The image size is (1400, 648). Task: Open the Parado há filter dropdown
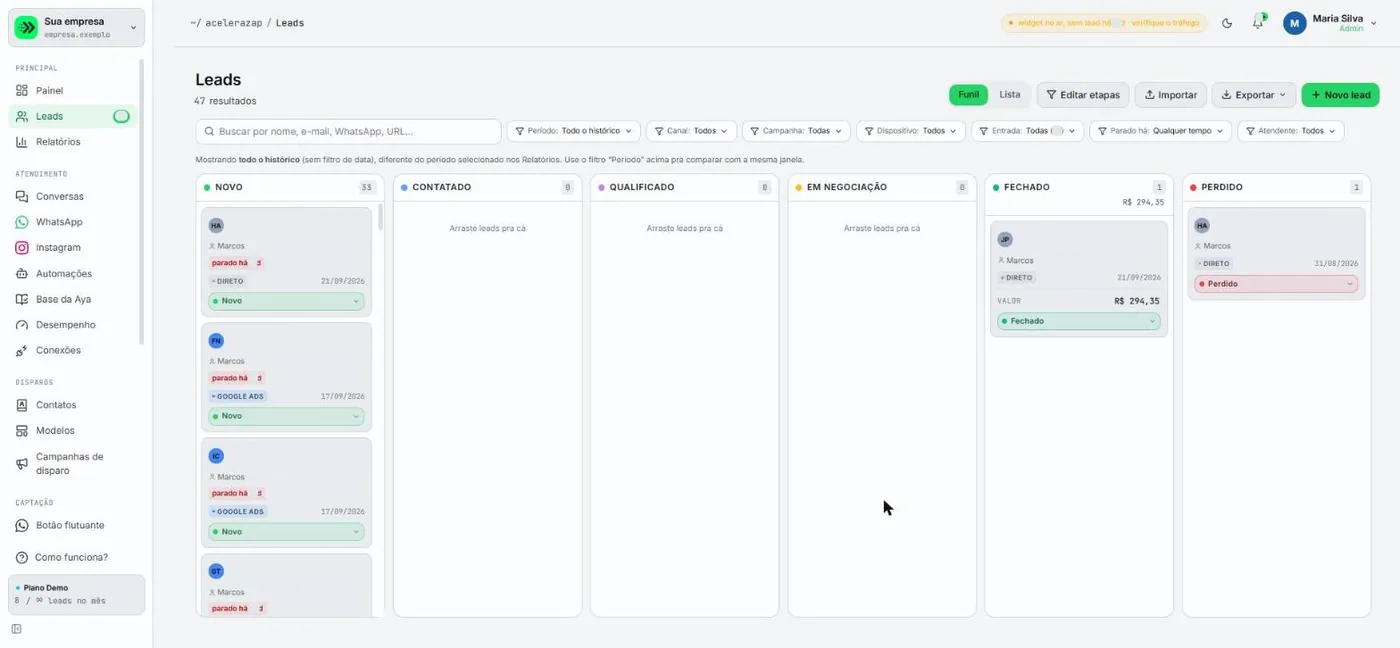1160,131
